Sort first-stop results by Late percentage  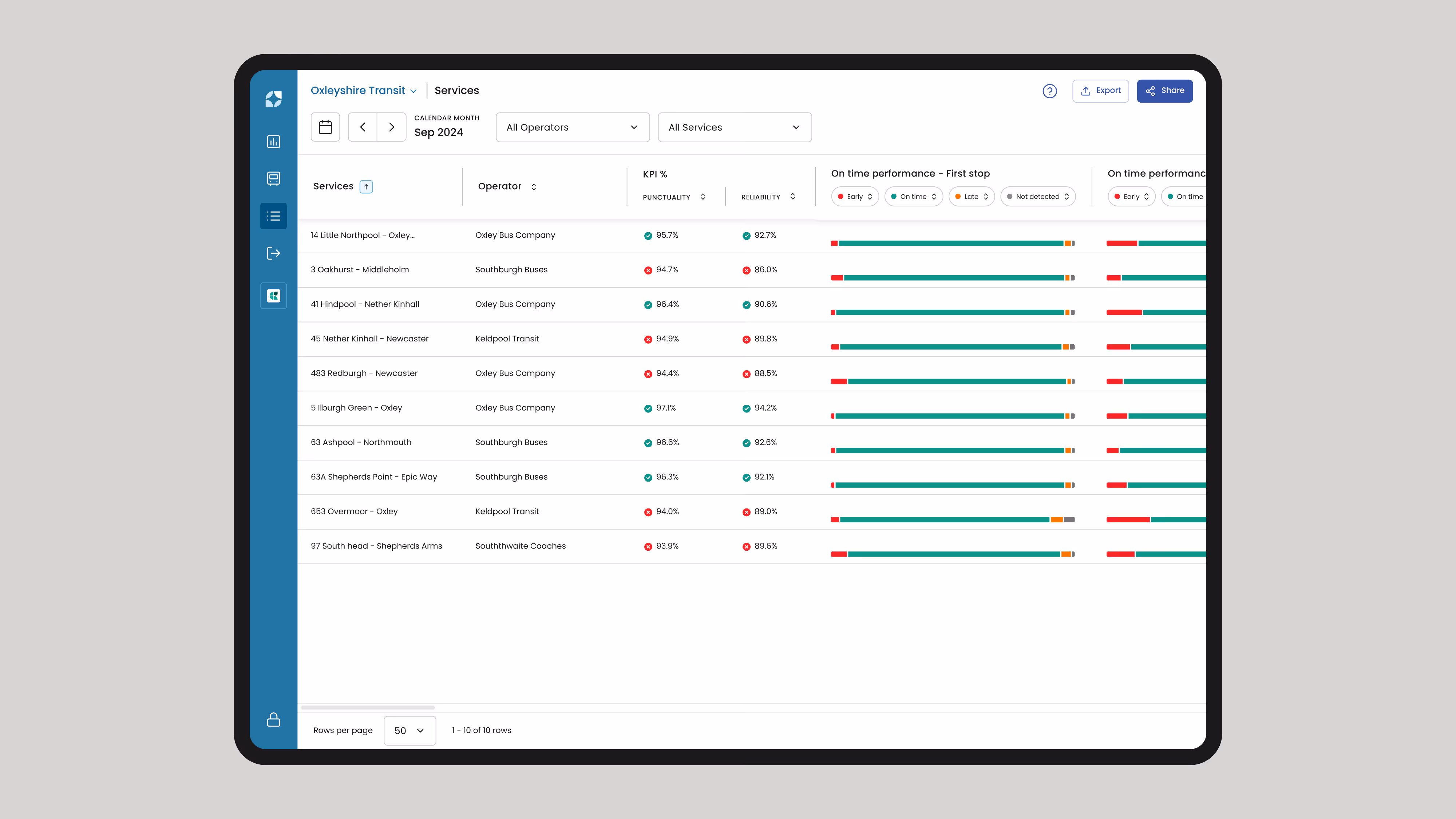click(x=971, y=196)
